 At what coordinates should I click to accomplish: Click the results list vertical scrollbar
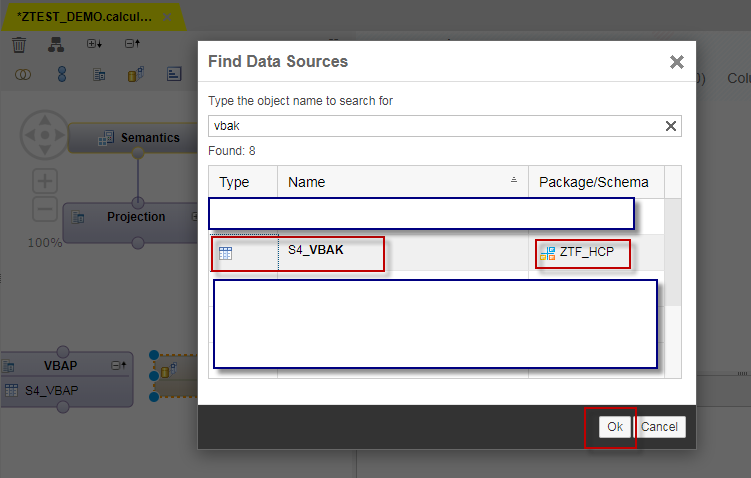pyautogui.click(x=673, y=252)
